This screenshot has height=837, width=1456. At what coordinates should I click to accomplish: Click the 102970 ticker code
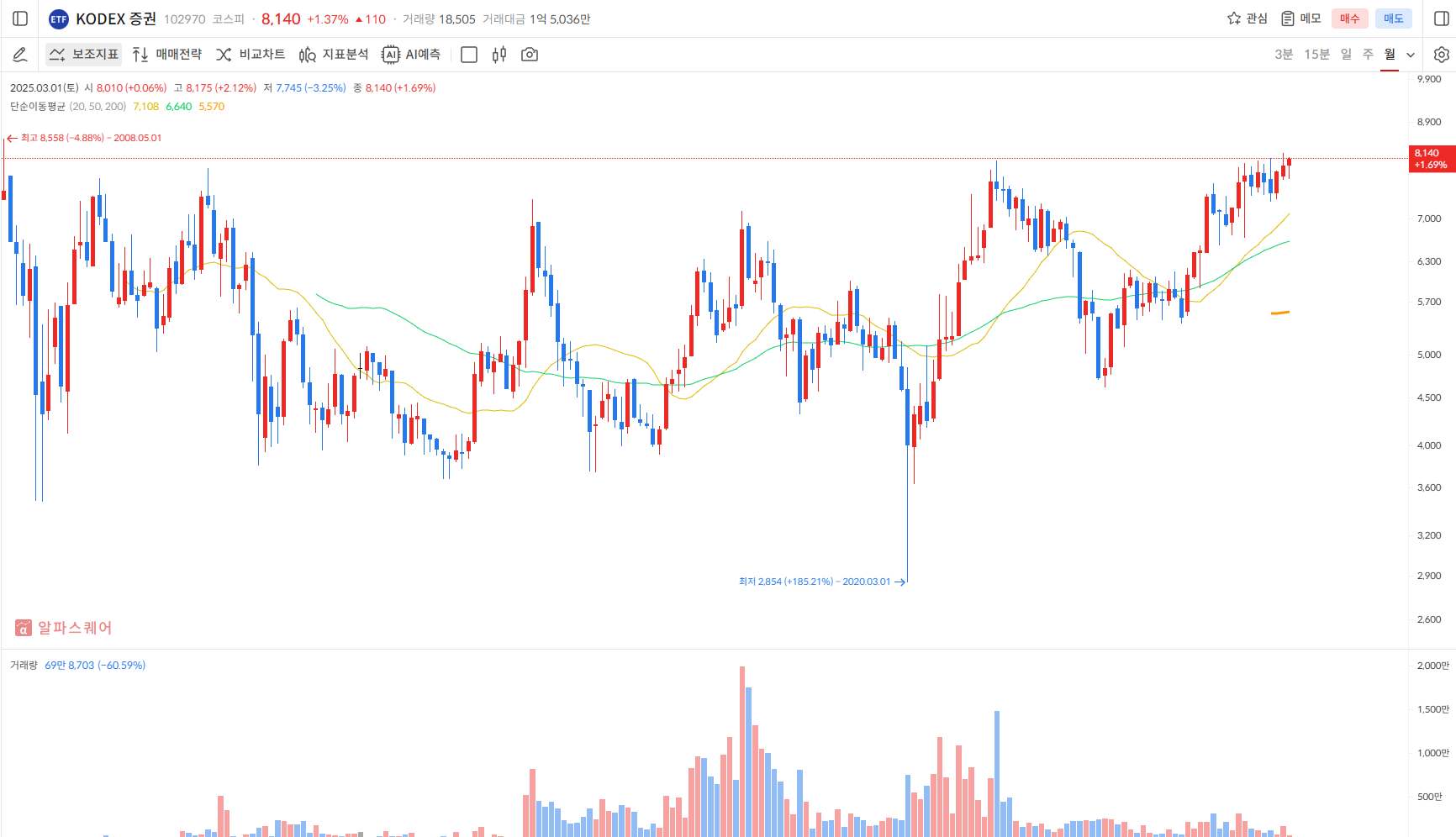click(184, 19)
